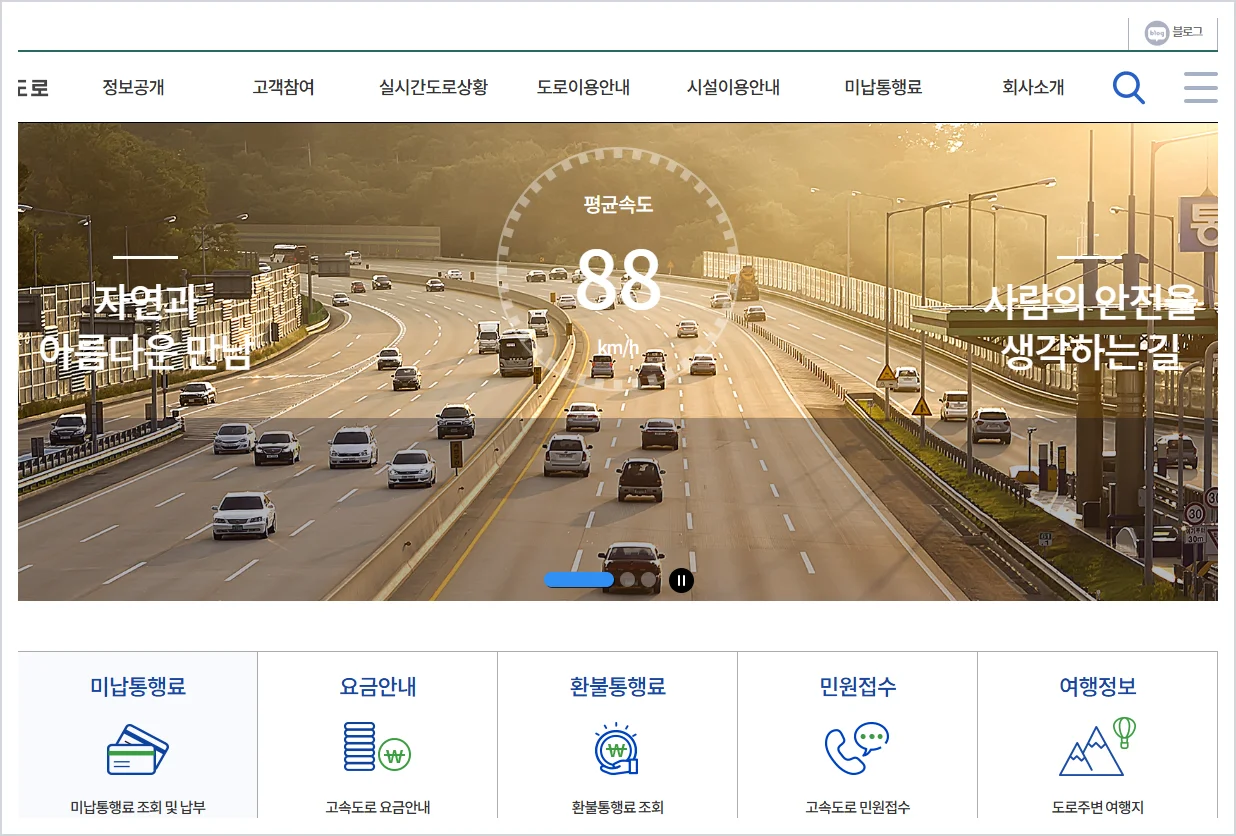Open the 시설이용안내 menu
1236x836 pixels.
click(x=733, y=87)
